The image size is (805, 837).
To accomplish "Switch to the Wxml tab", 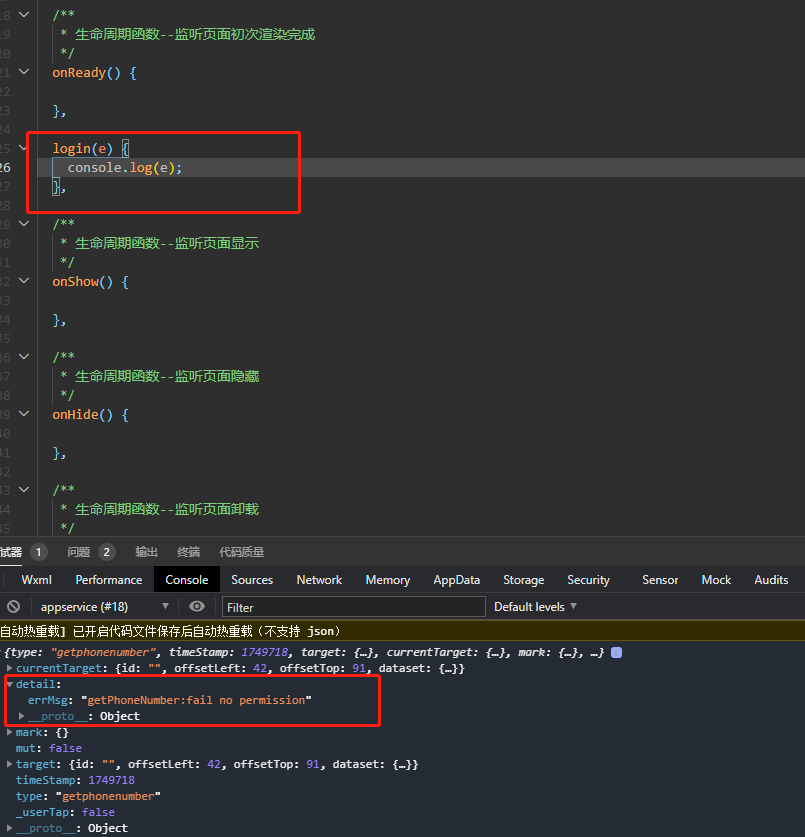I will click(x=36, y=580).
